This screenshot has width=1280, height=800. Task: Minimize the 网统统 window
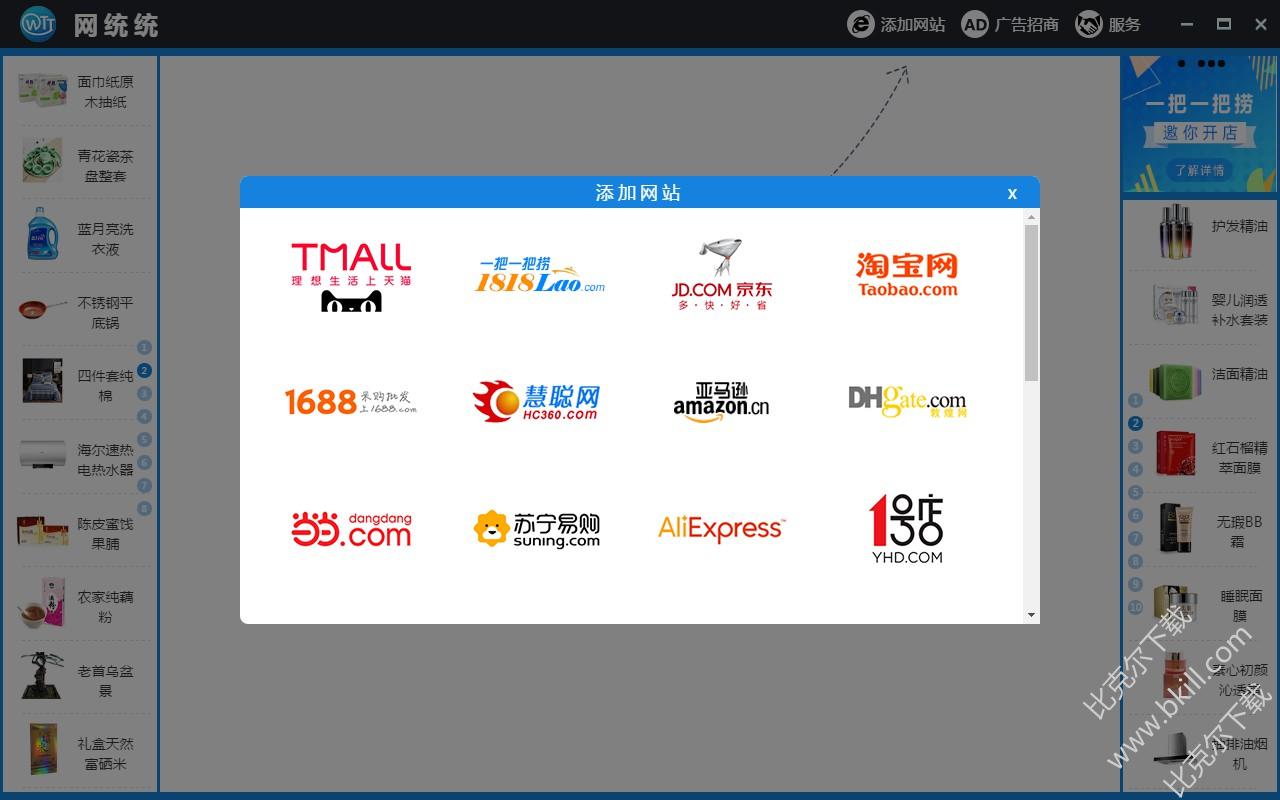tap(1187, 24)
